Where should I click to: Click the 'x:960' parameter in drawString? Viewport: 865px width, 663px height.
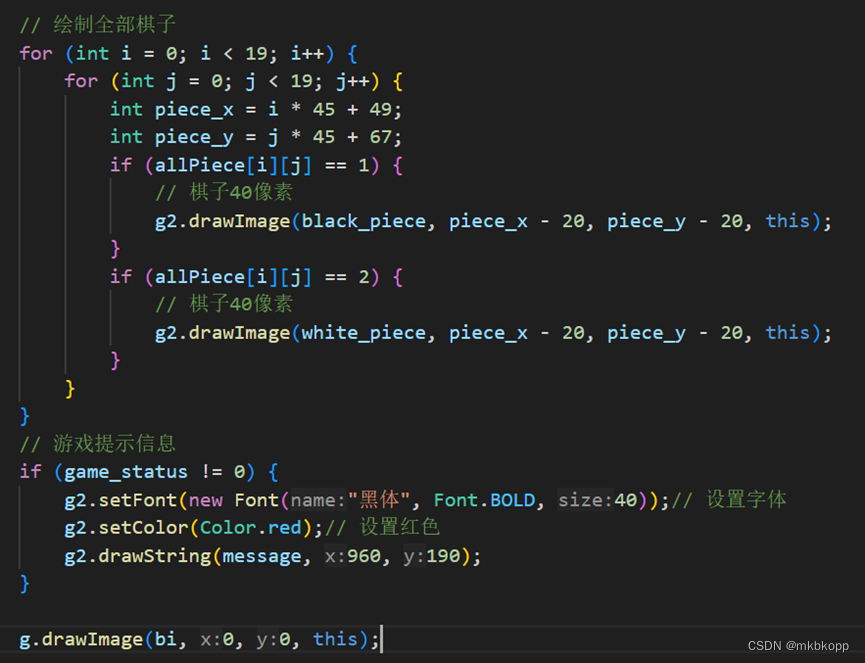pos(353,556)
